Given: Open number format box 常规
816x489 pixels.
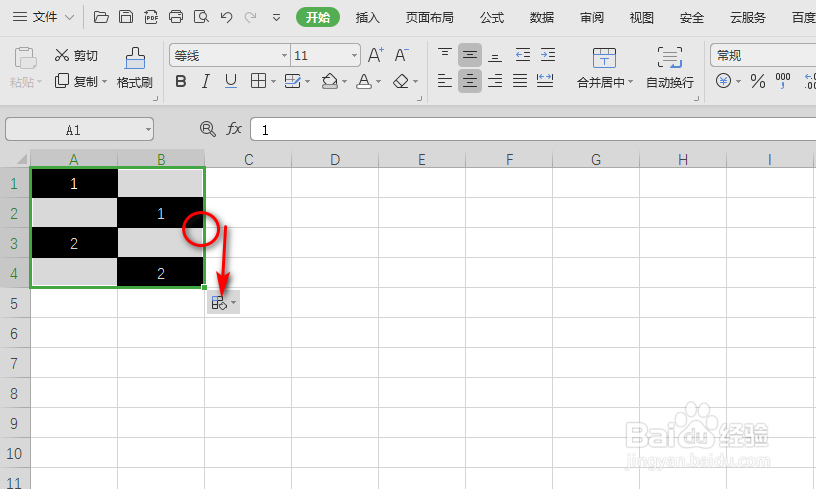Looking at the screenshot, I should click(763, 55).
